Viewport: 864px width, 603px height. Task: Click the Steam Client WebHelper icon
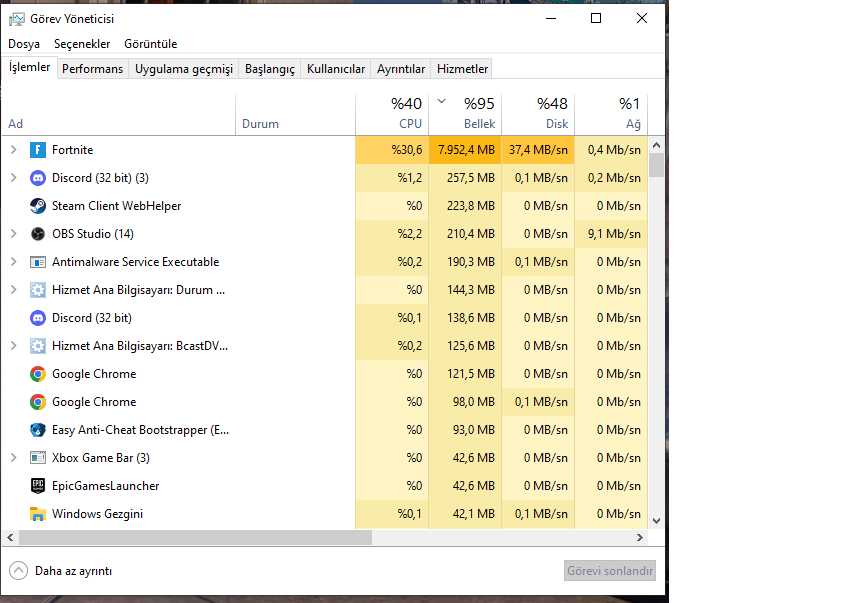tap(37, 206)
